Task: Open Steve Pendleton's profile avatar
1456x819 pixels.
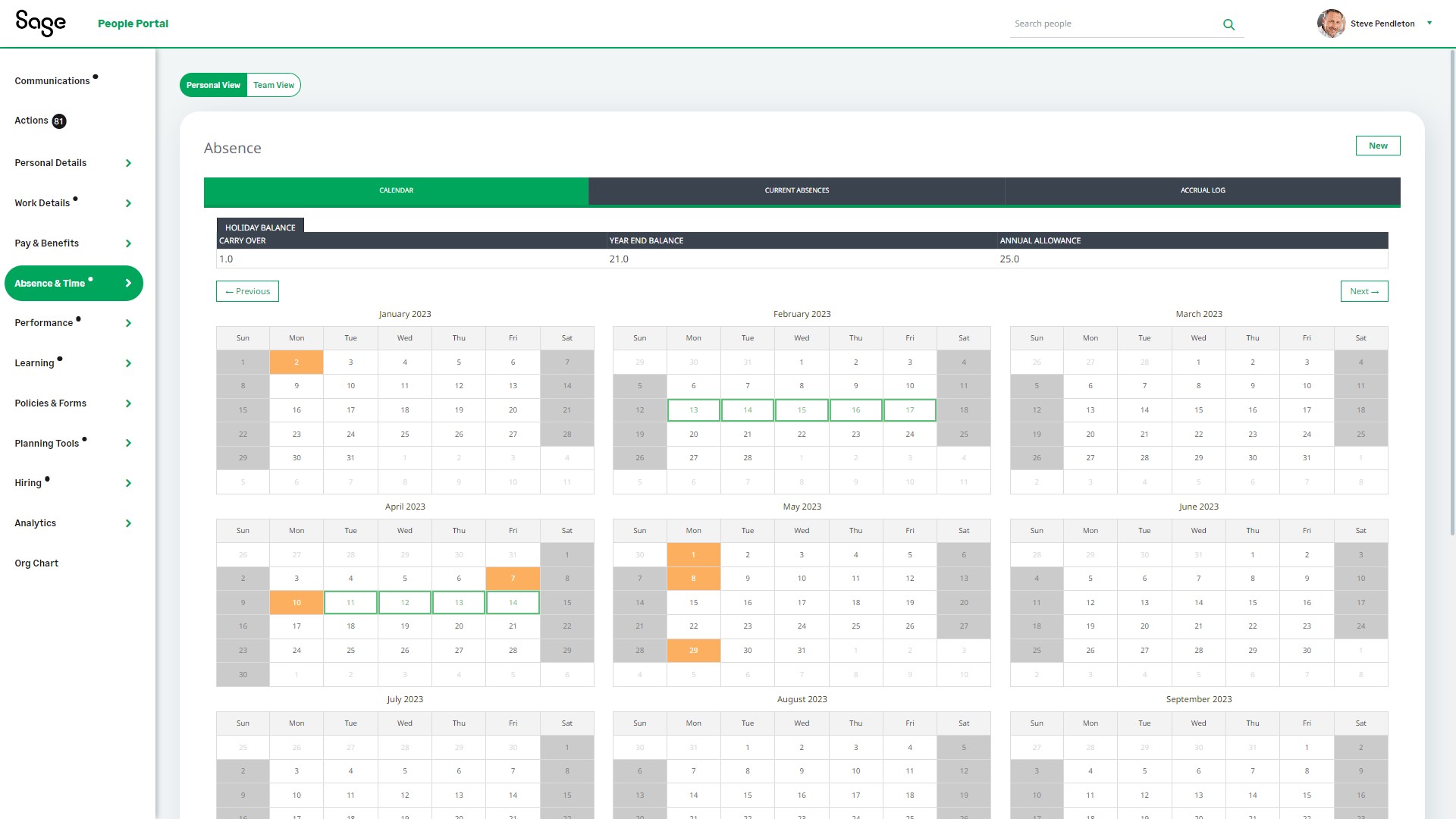Action: [x=1331, y=24]
